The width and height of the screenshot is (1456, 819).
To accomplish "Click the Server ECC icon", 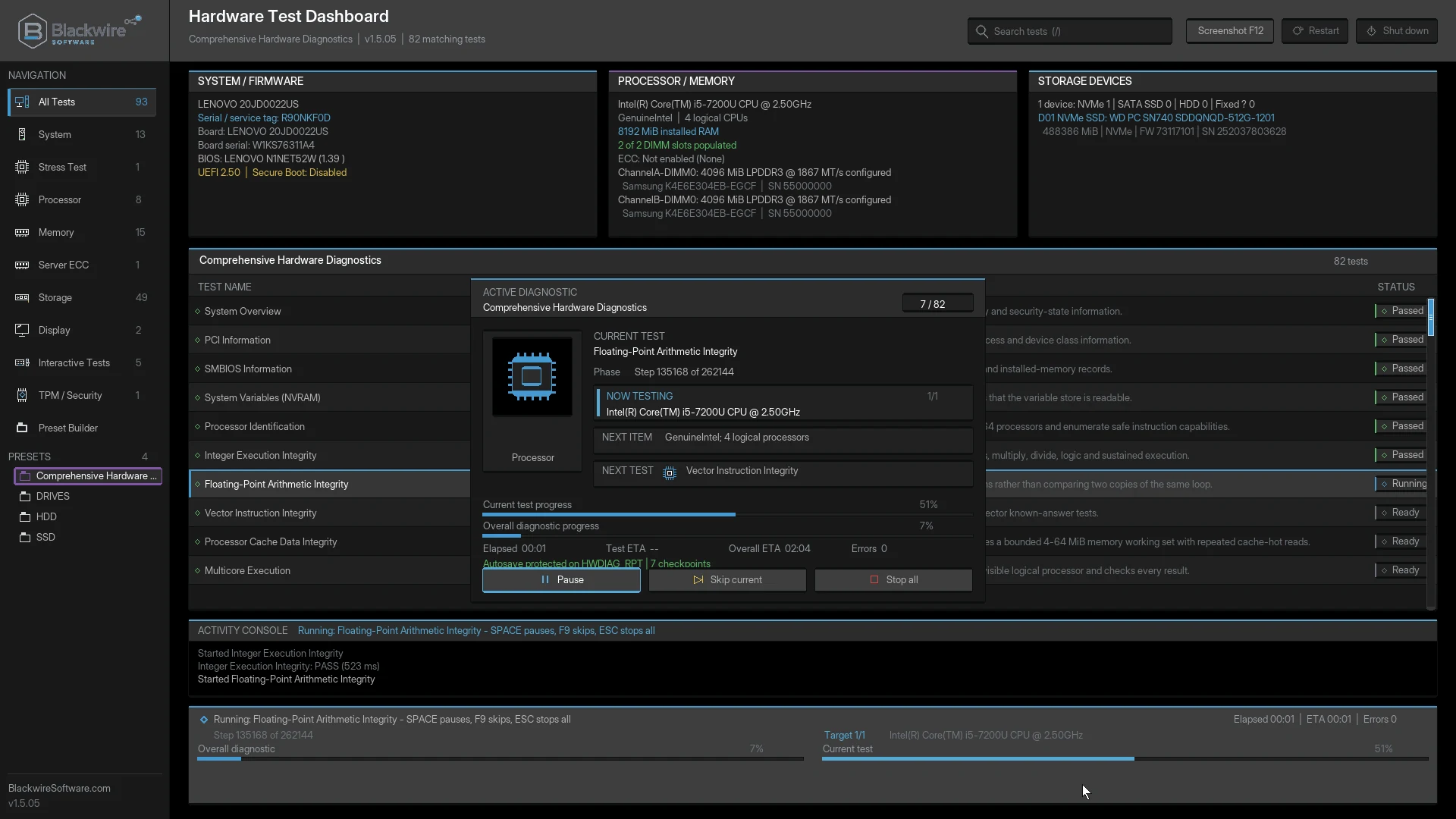I will (x=22, y=265).
